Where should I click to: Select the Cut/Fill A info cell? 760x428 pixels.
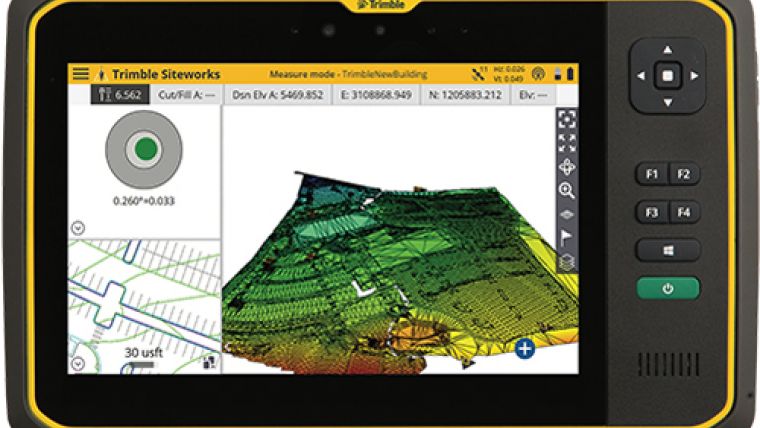tap(187, 95)
